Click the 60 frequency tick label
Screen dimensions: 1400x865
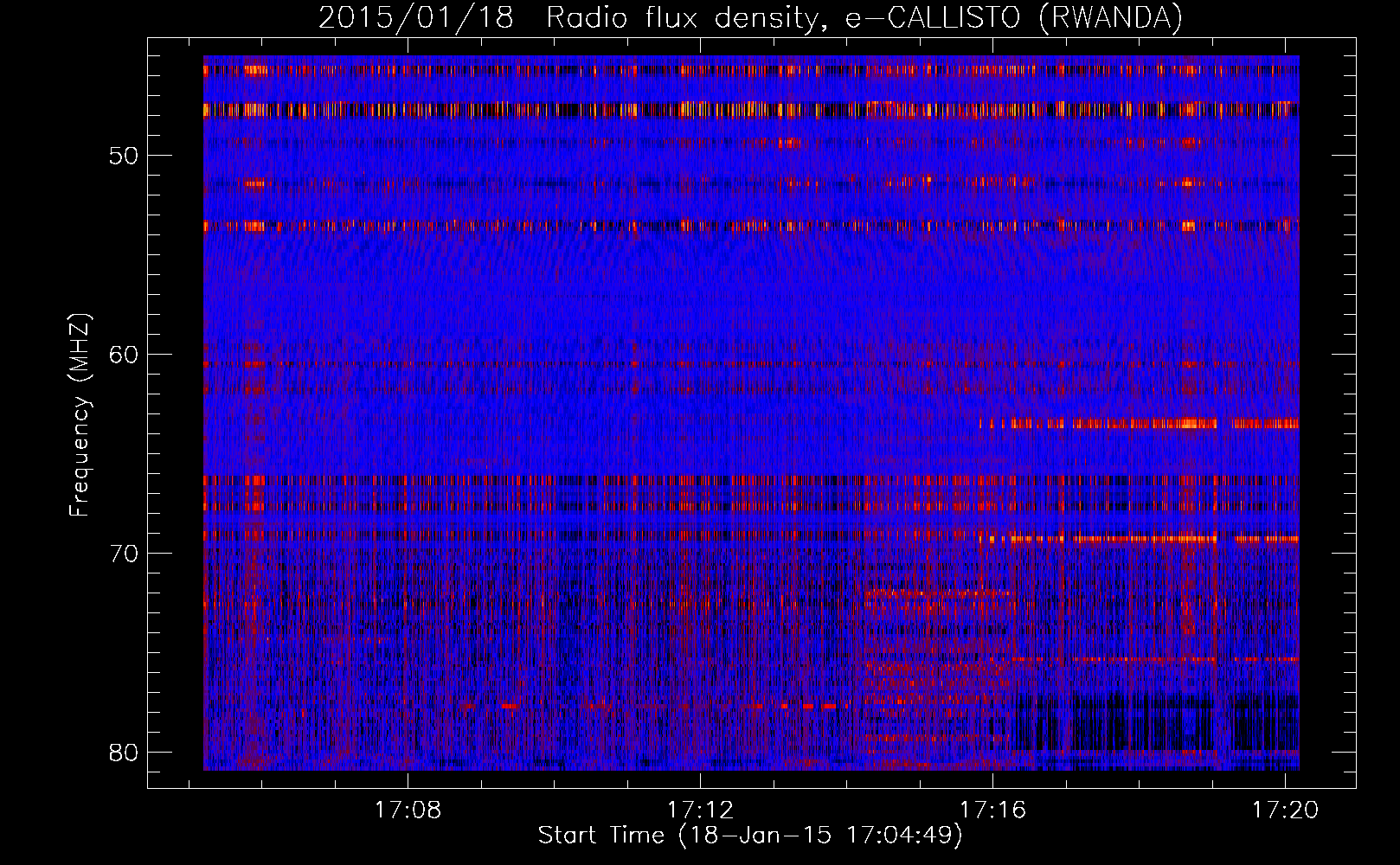pyautogui.click(x=124, y=355)
